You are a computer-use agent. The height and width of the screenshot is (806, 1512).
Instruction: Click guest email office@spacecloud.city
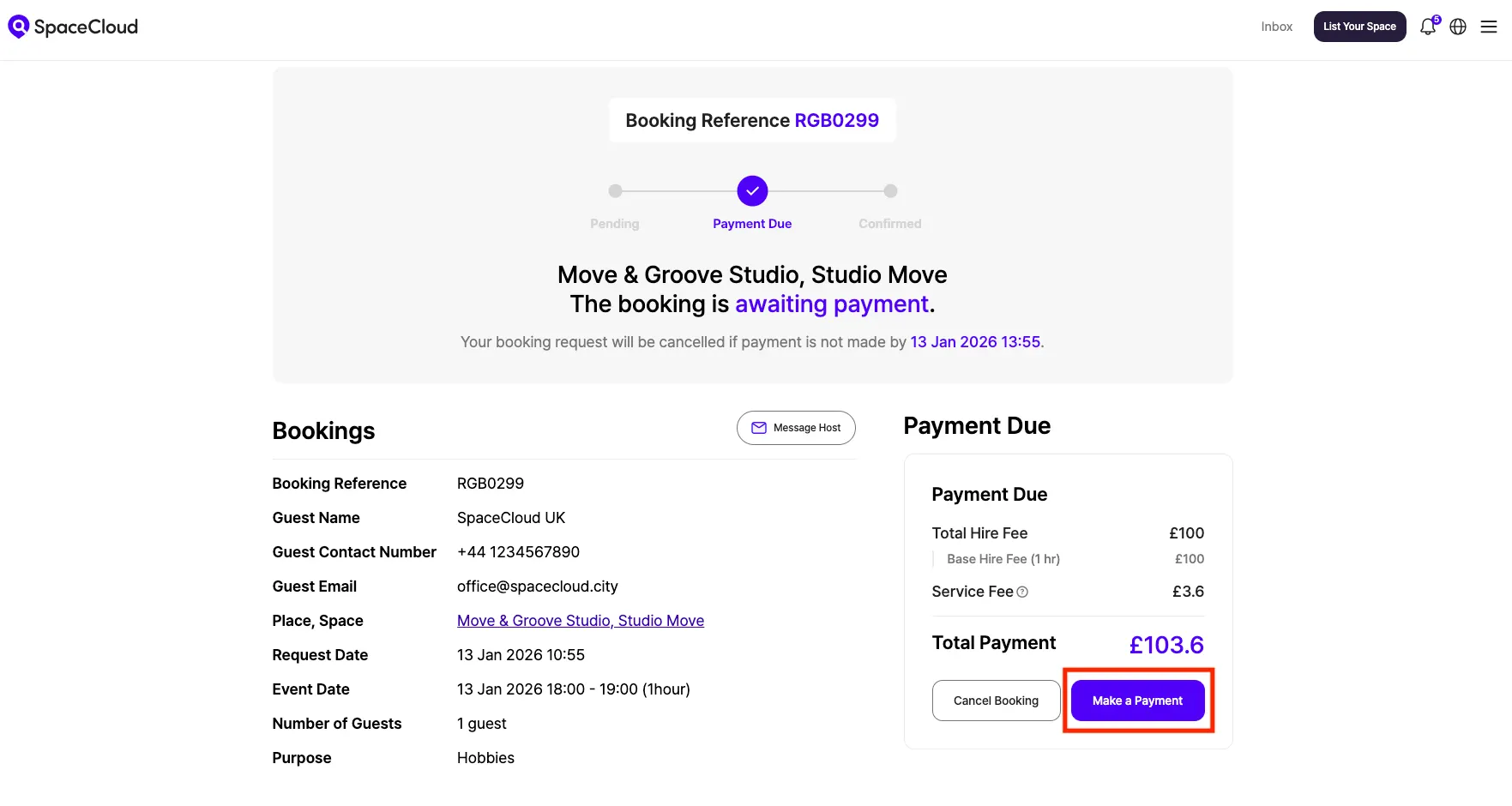(538, 586)
